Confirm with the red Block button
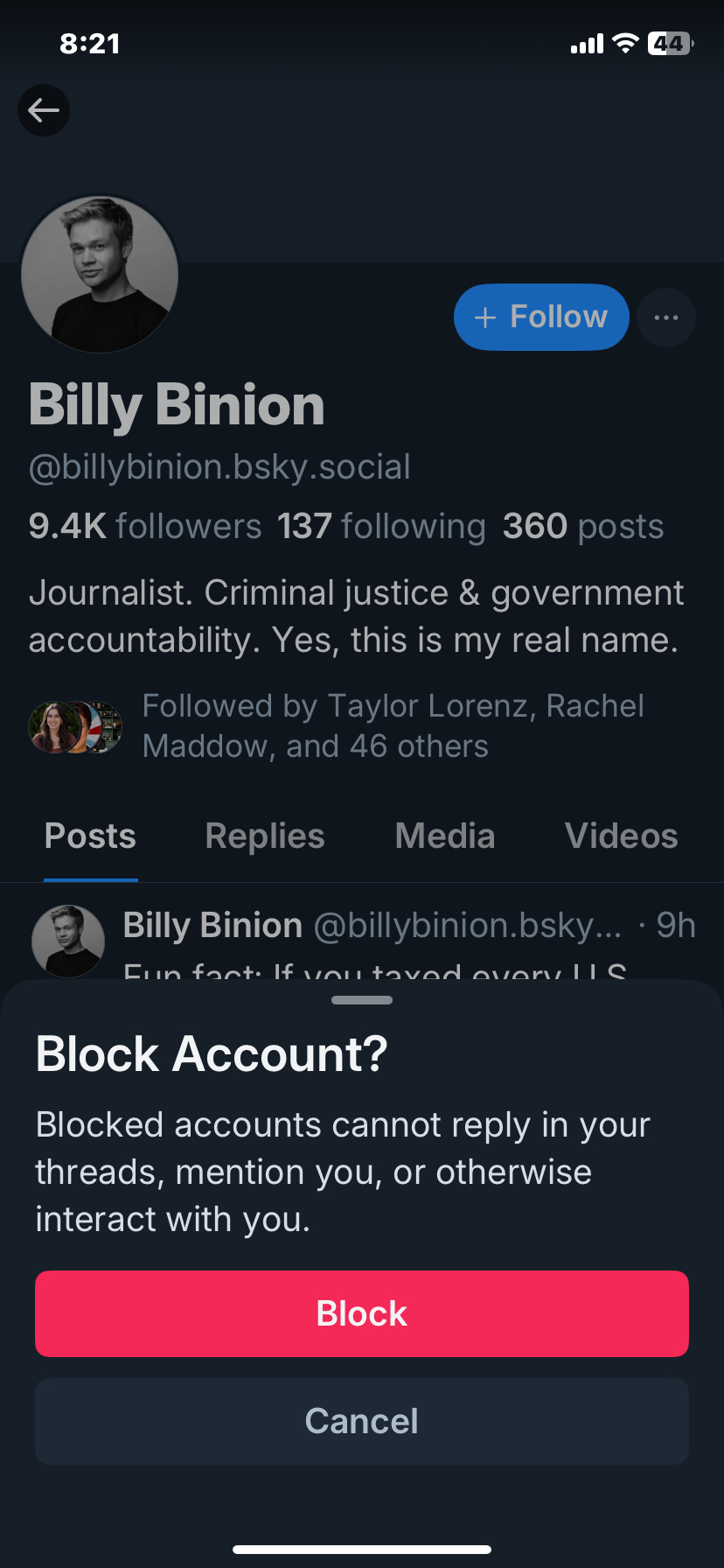This screenshot has width=724, height=1568. pos(362,1313)
